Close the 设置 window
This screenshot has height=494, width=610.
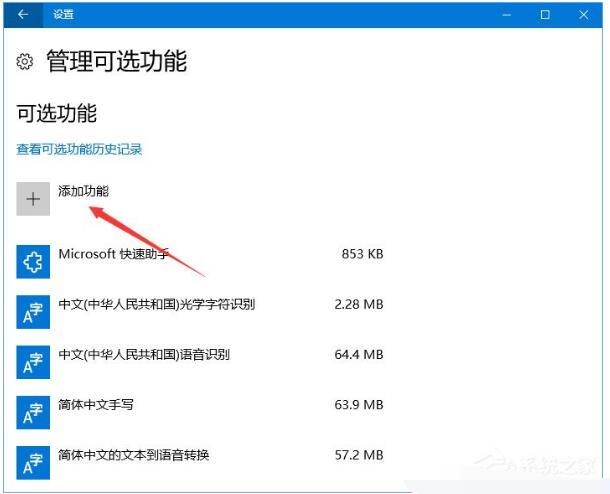(583, 15)
